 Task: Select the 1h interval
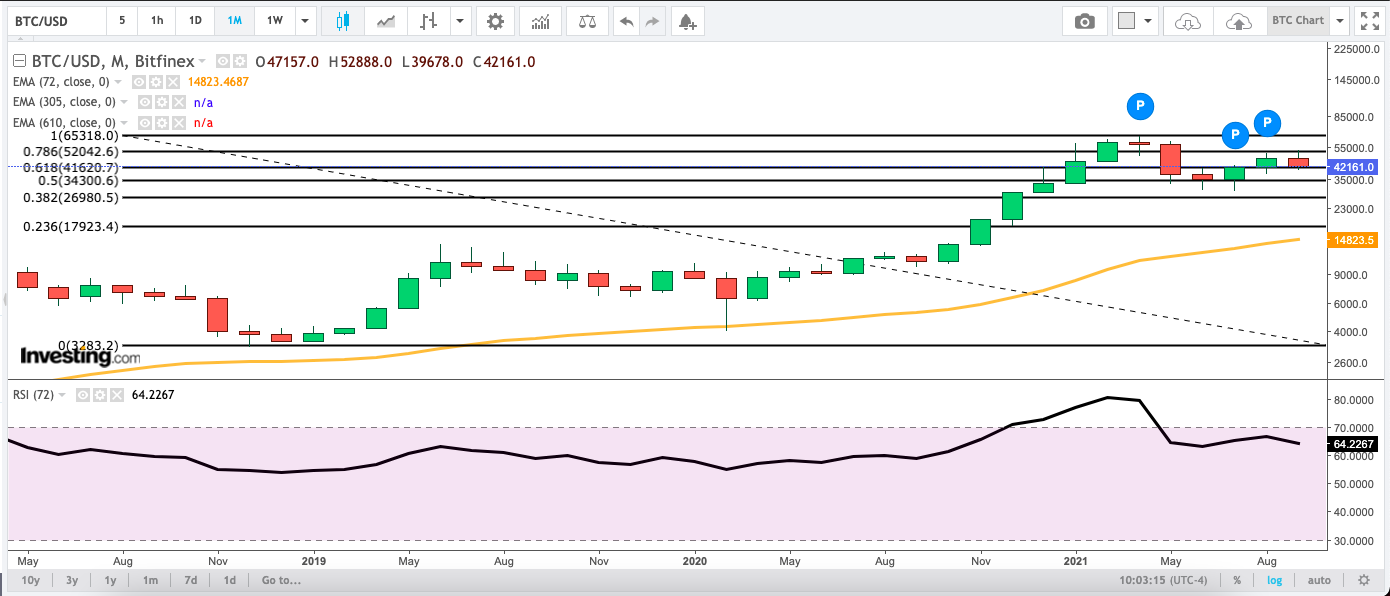point(157,21)
